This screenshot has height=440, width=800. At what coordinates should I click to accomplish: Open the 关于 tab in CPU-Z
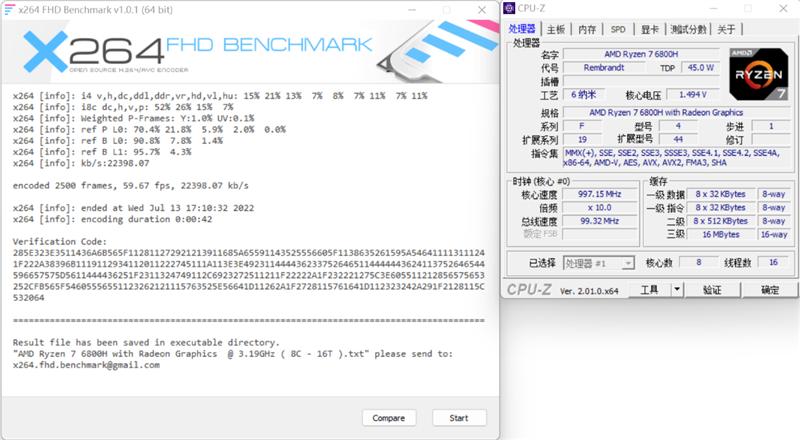coord(726,29)
